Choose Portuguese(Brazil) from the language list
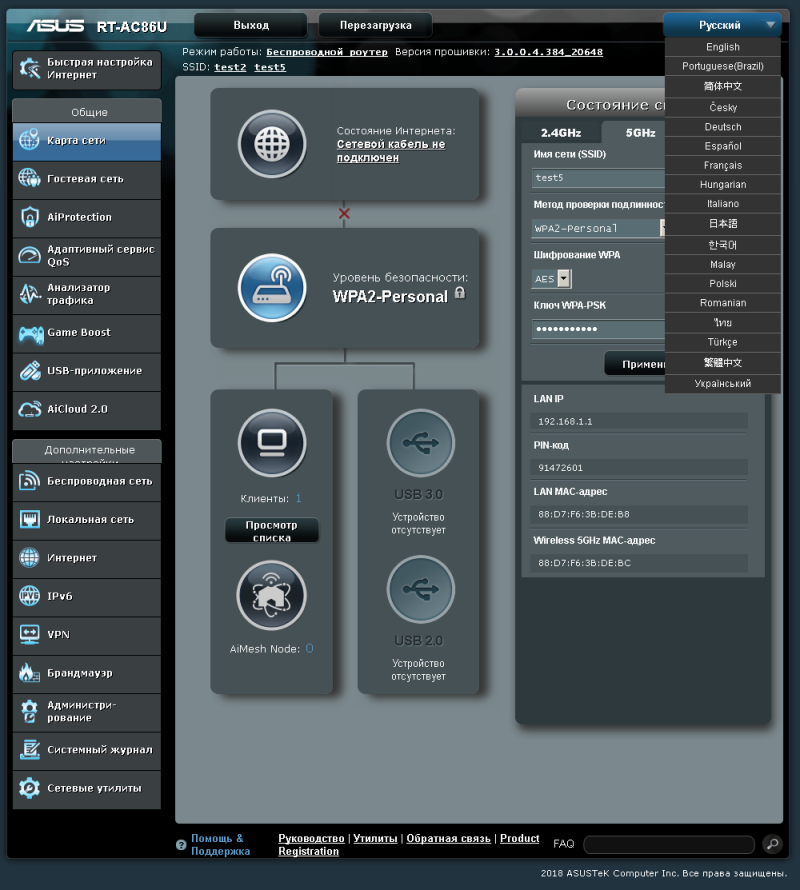Viewport: 800px width, 890px height. pos(723,66)
